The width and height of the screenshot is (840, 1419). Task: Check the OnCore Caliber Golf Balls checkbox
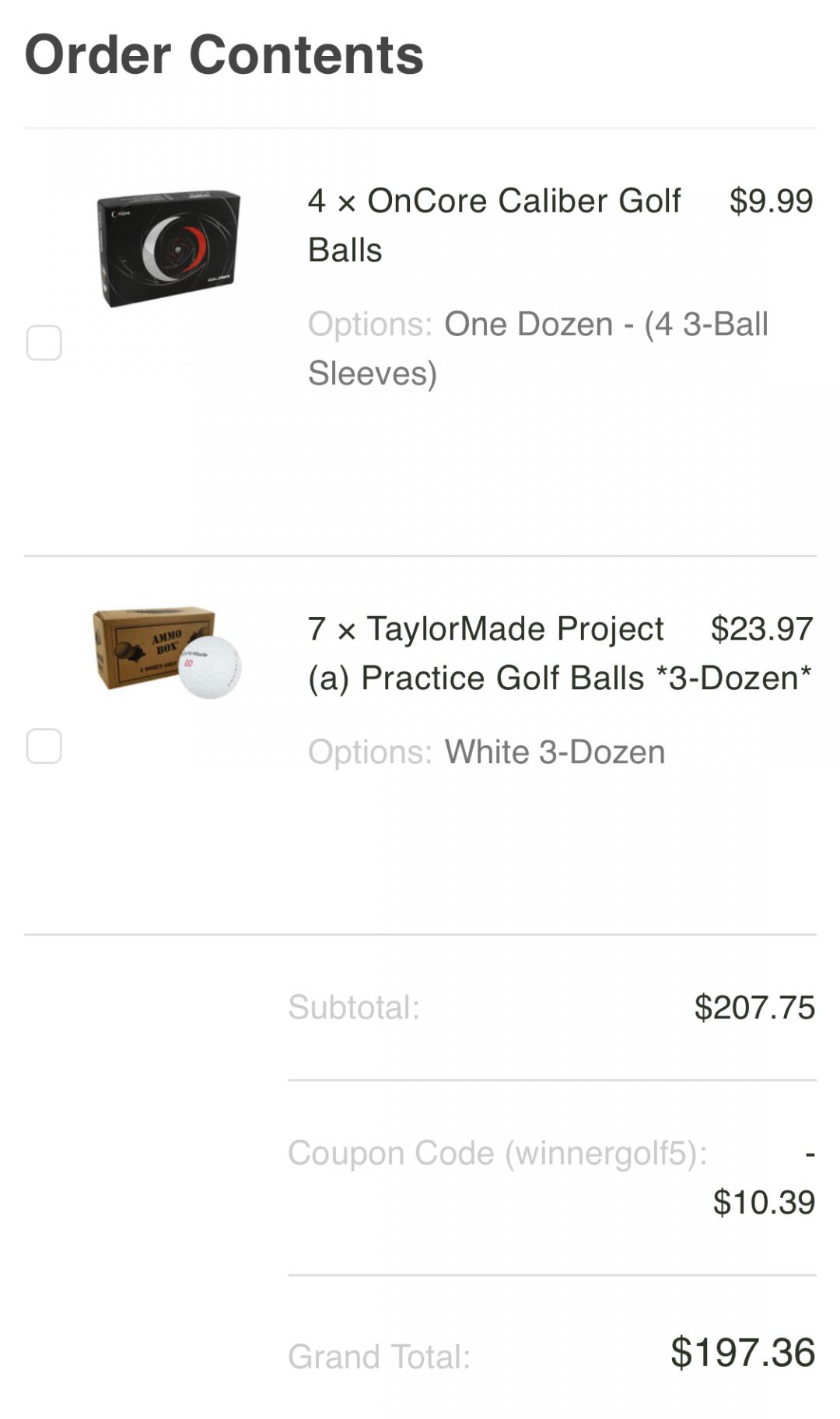pyautogui.click(x=44, y=343)
